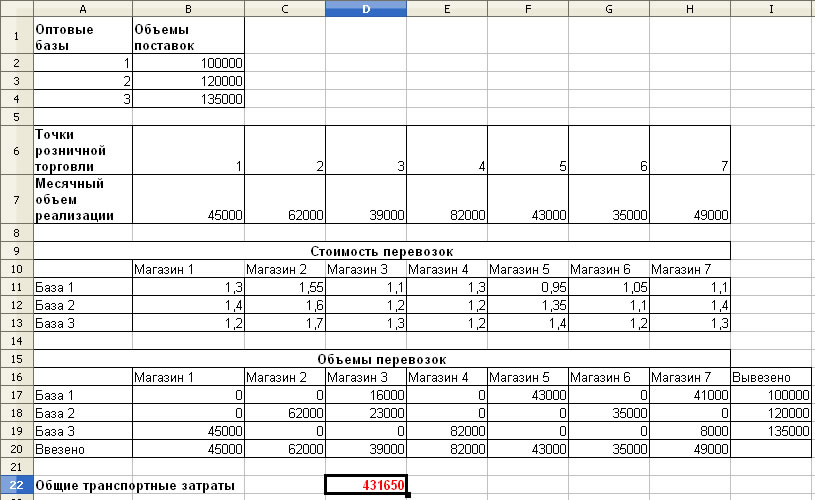Select monthly volume cell 35000 in row 7

[609, 200]
